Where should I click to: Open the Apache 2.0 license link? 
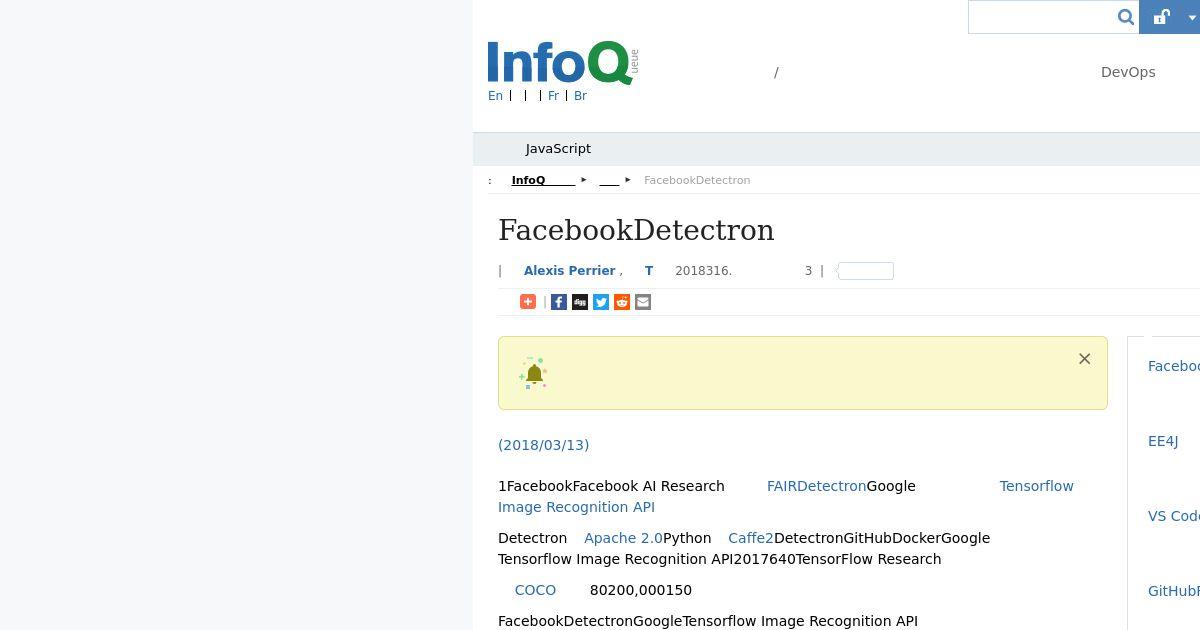[623, 538]
